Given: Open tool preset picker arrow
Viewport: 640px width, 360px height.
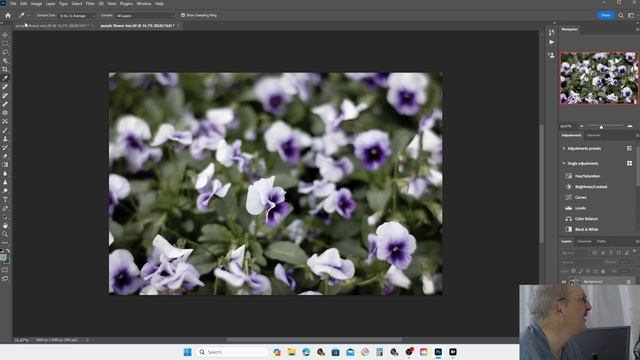Looking at the screenshot, I should 29,16.
